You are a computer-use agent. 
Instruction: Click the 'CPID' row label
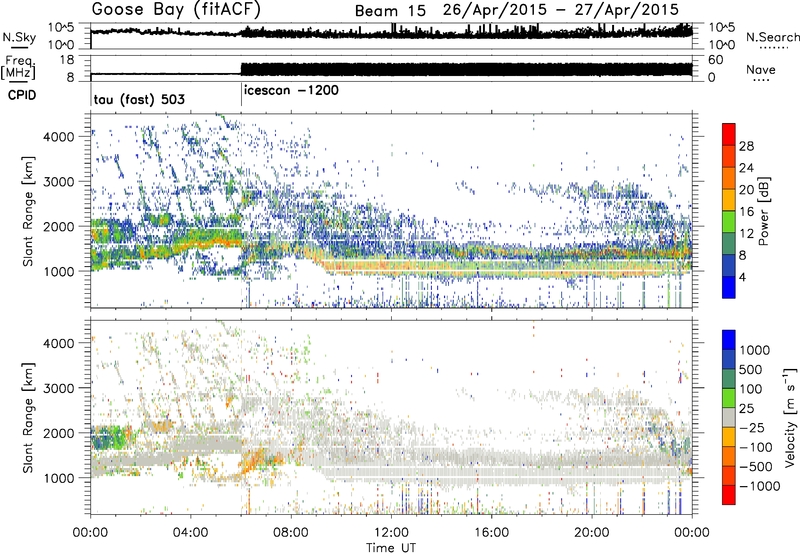[x=22, y=95]
